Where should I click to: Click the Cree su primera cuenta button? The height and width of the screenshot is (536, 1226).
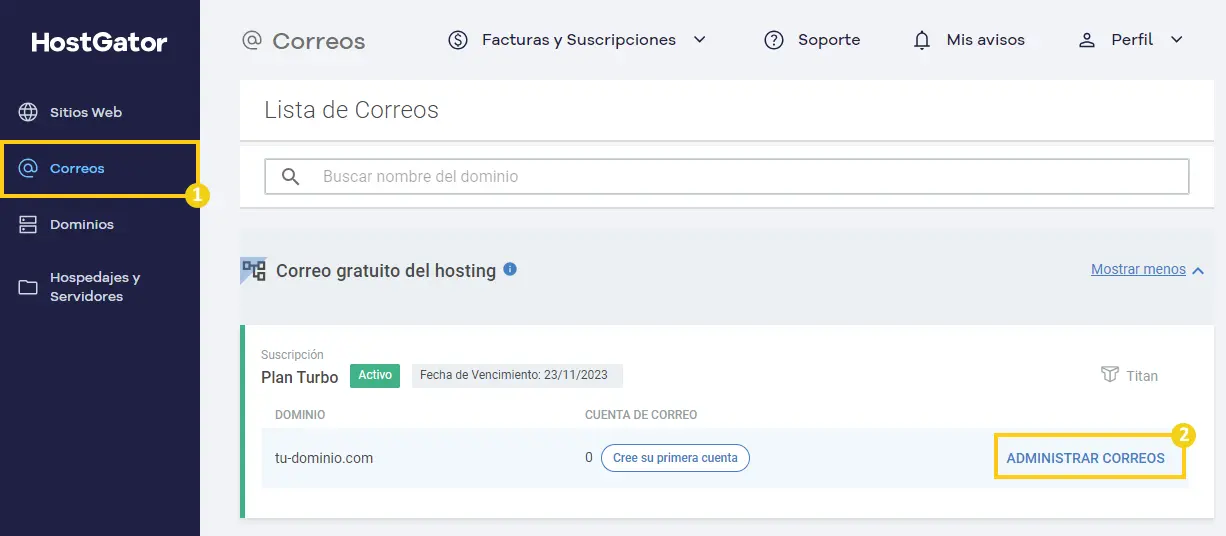(675, 458)
